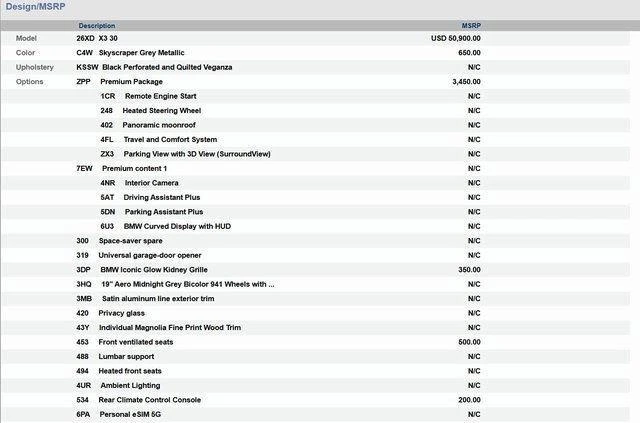The width and height of the screenshot is (640, 423).
Task: Click the ZPP Premium Package option
Action: tap(130, 81)
